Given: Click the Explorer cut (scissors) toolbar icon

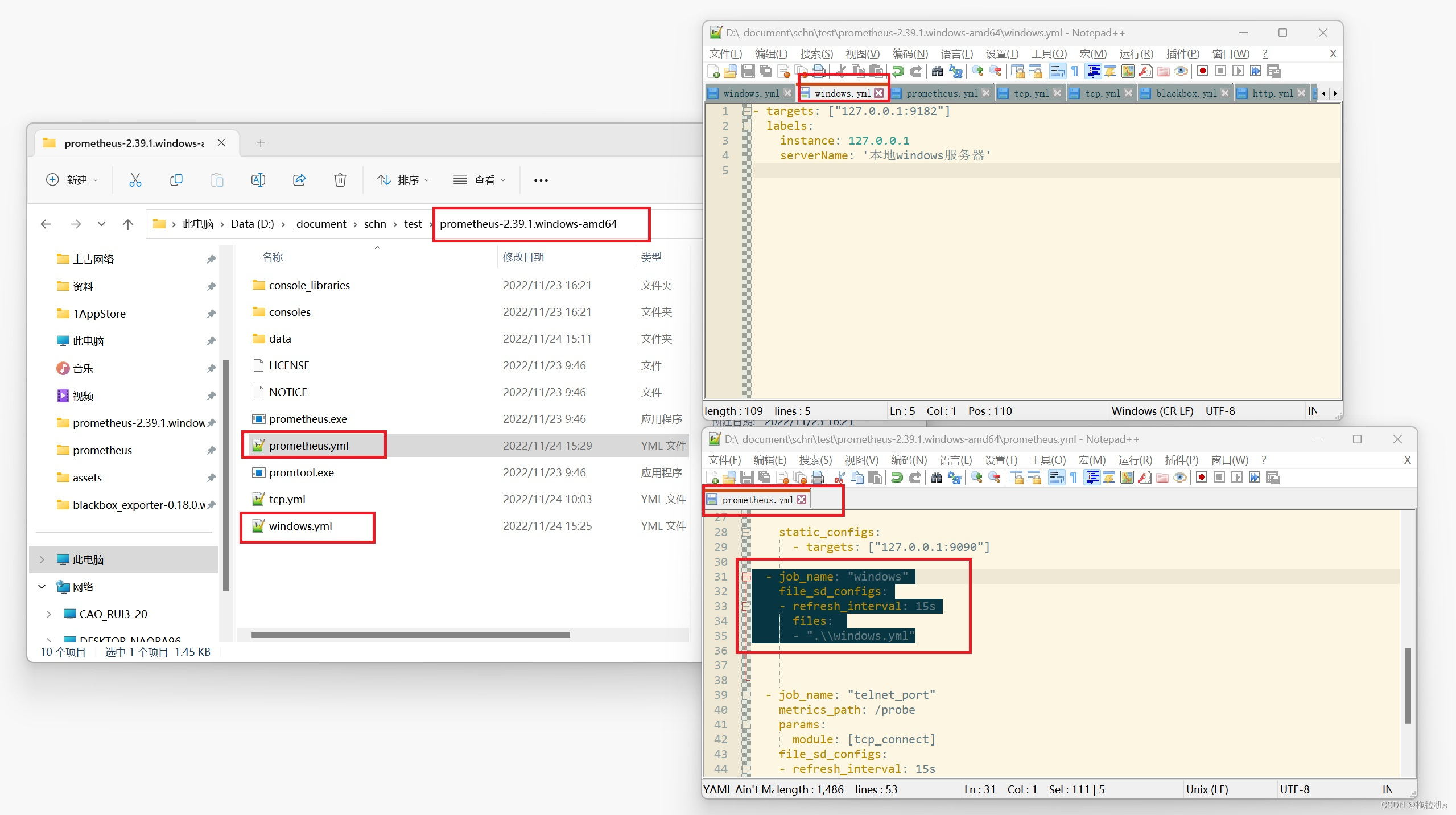Looking at the screenshot, I should coord(135,180).
